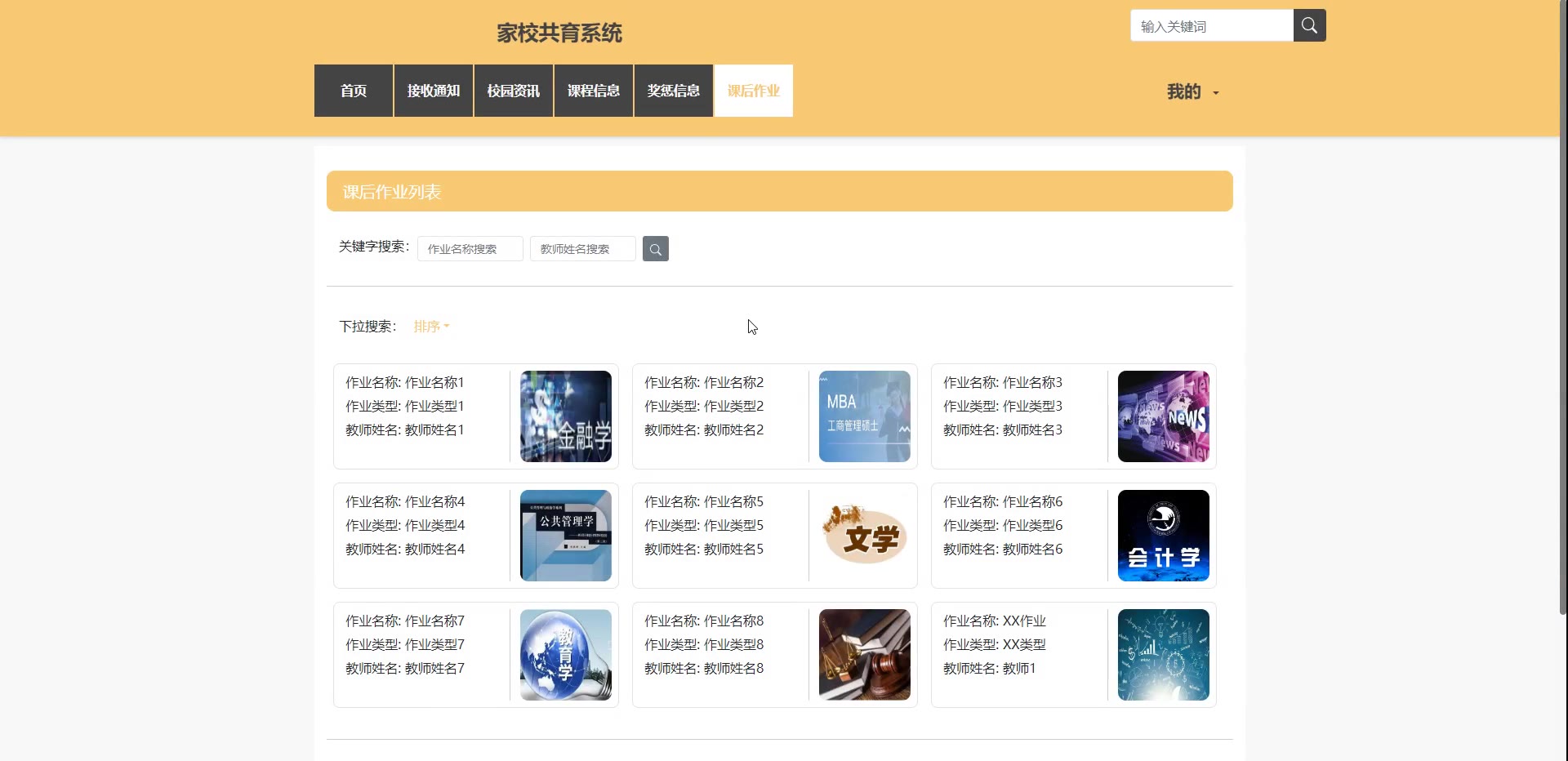Click the text 作业名称: 作业名称1
1568x761 pixels.
(405, 382)
